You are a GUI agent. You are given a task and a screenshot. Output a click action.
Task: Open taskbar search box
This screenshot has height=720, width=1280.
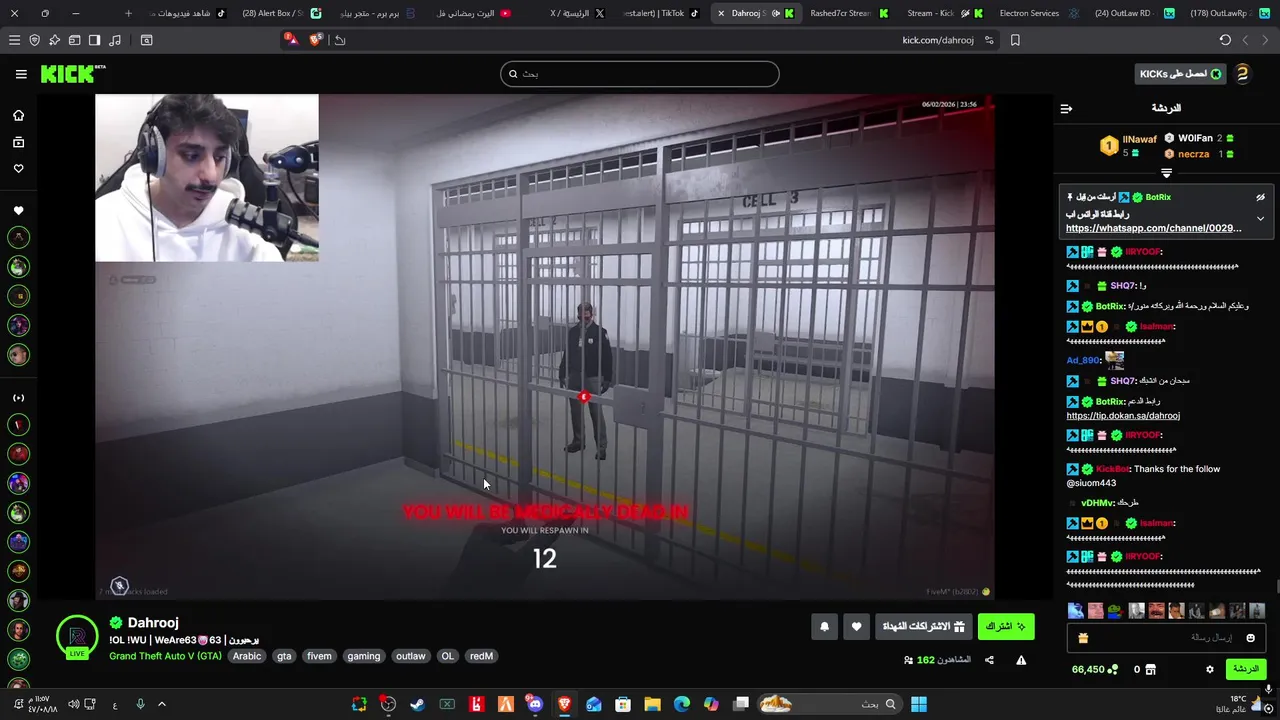click(x=830, y=704)
